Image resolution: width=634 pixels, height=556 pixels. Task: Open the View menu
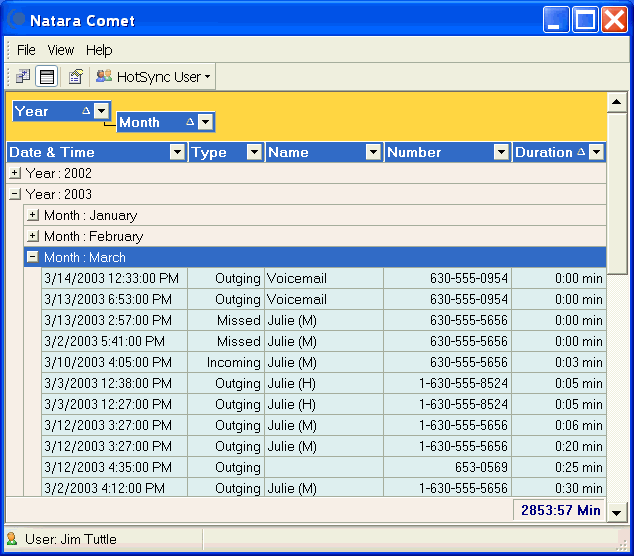[61, 50]
